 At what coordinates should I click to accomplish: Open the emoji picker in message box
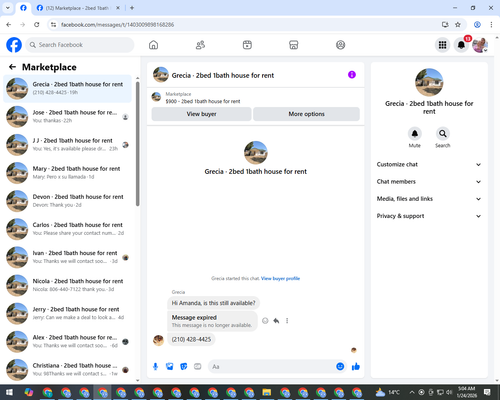[x=340, y=367]
